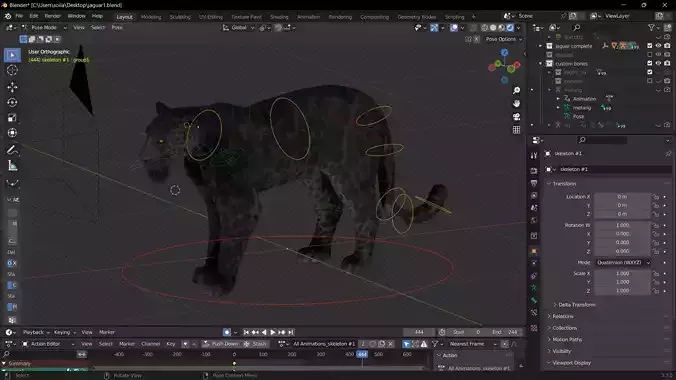The height and width of the screenshot is (380, 676).
Task: Open the Playback popover
Action: (36, 332)
